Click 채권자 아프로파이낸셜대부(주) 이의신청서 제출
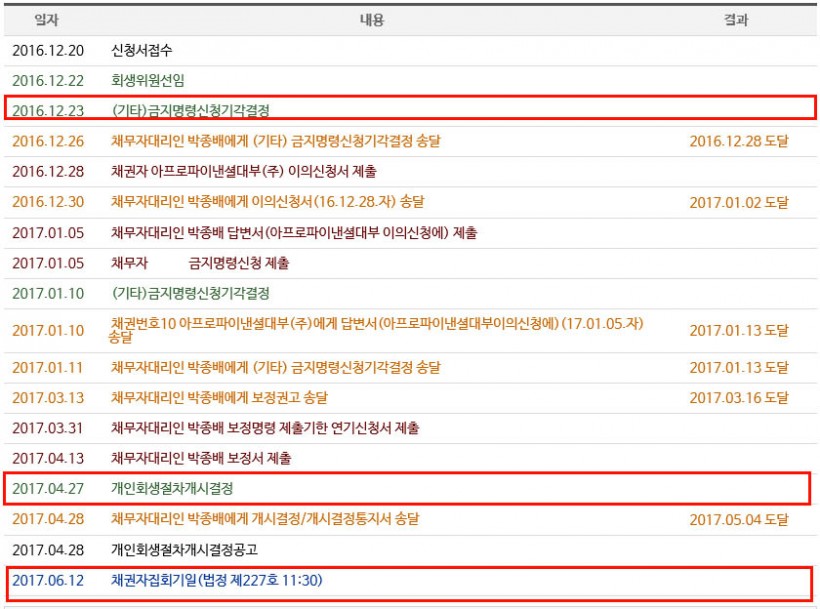820x609 pixels. [244, 171]
